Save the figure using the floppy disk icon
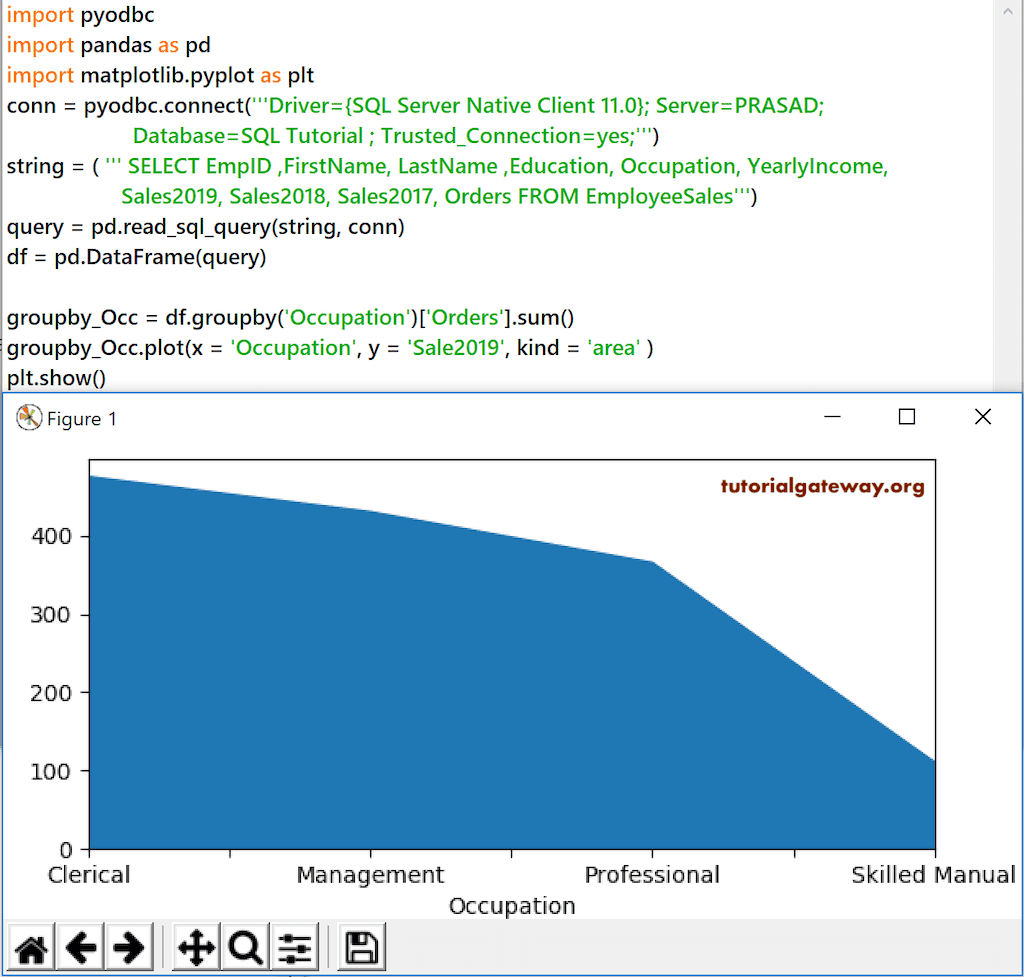Image resolution: width=1024 pixels, height=977 pixels. point(360,946)
